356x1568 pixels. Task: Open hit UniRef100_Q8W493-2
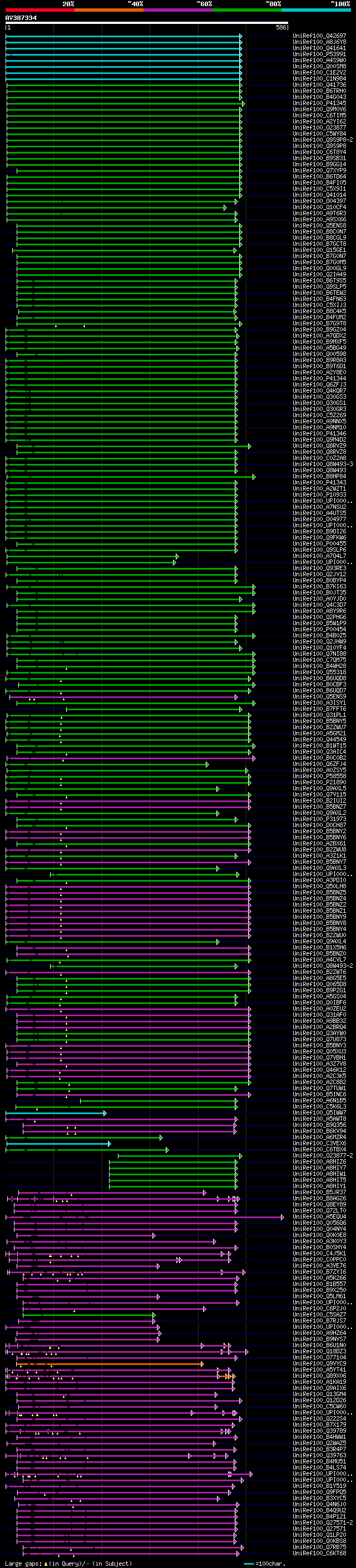point(323,966)
